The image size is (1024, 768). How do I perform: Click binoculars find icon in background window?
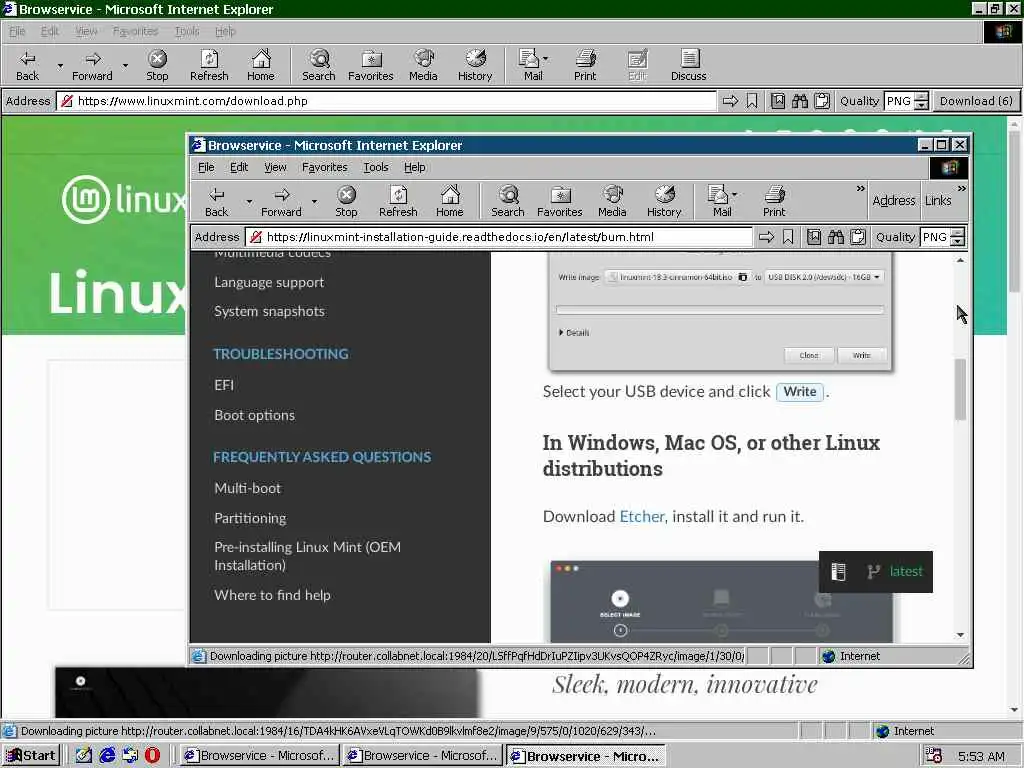tap(799, 101)
